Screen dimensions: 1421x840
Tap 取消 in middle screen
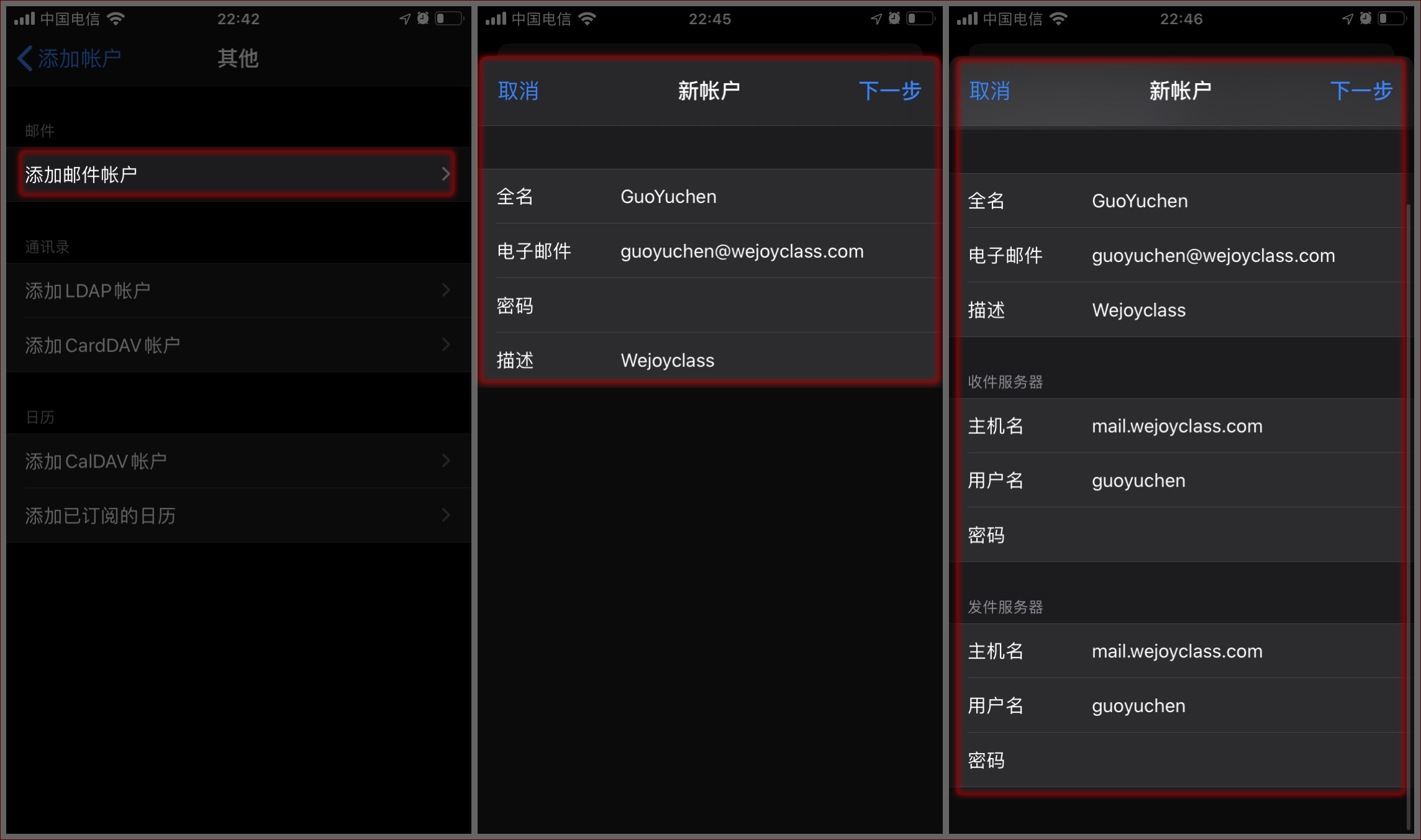[518, 91]
